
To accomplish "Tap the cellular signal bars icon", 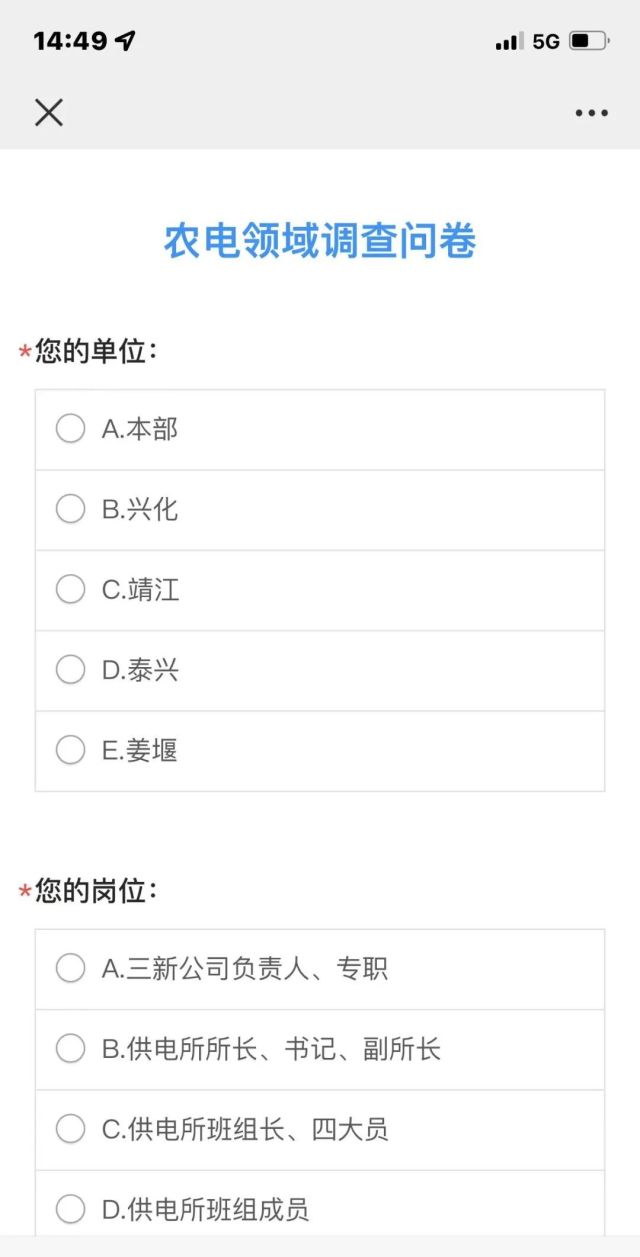I will click(x=508, y=42).
